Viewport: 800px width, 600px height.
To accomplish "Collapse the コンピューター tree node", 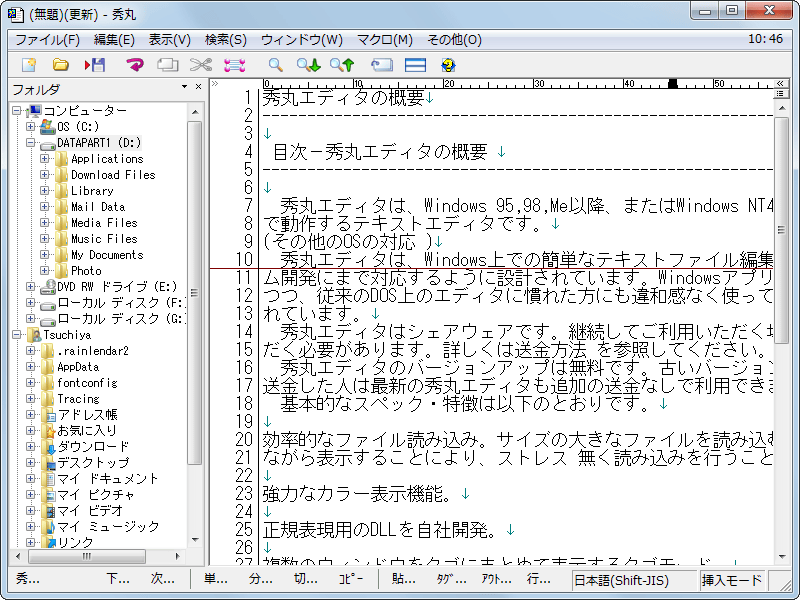I will pyautogui.click(x=17, y=111).
